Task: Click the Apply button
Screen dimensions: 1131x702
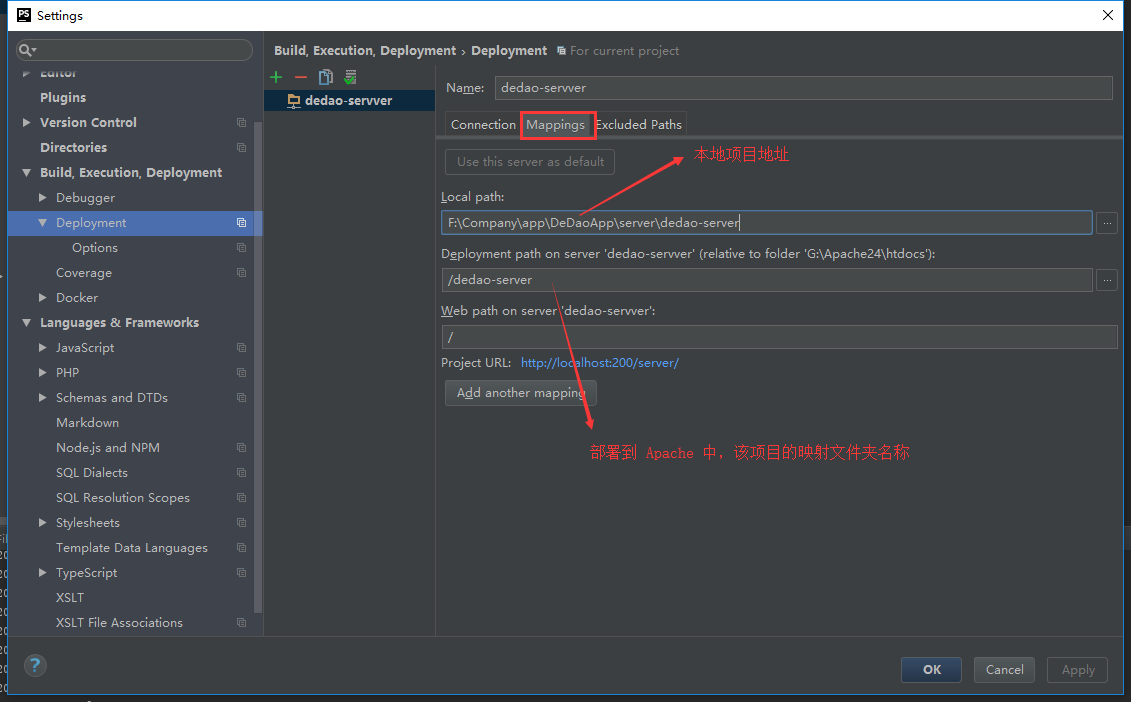Action: coord(1078,670)
